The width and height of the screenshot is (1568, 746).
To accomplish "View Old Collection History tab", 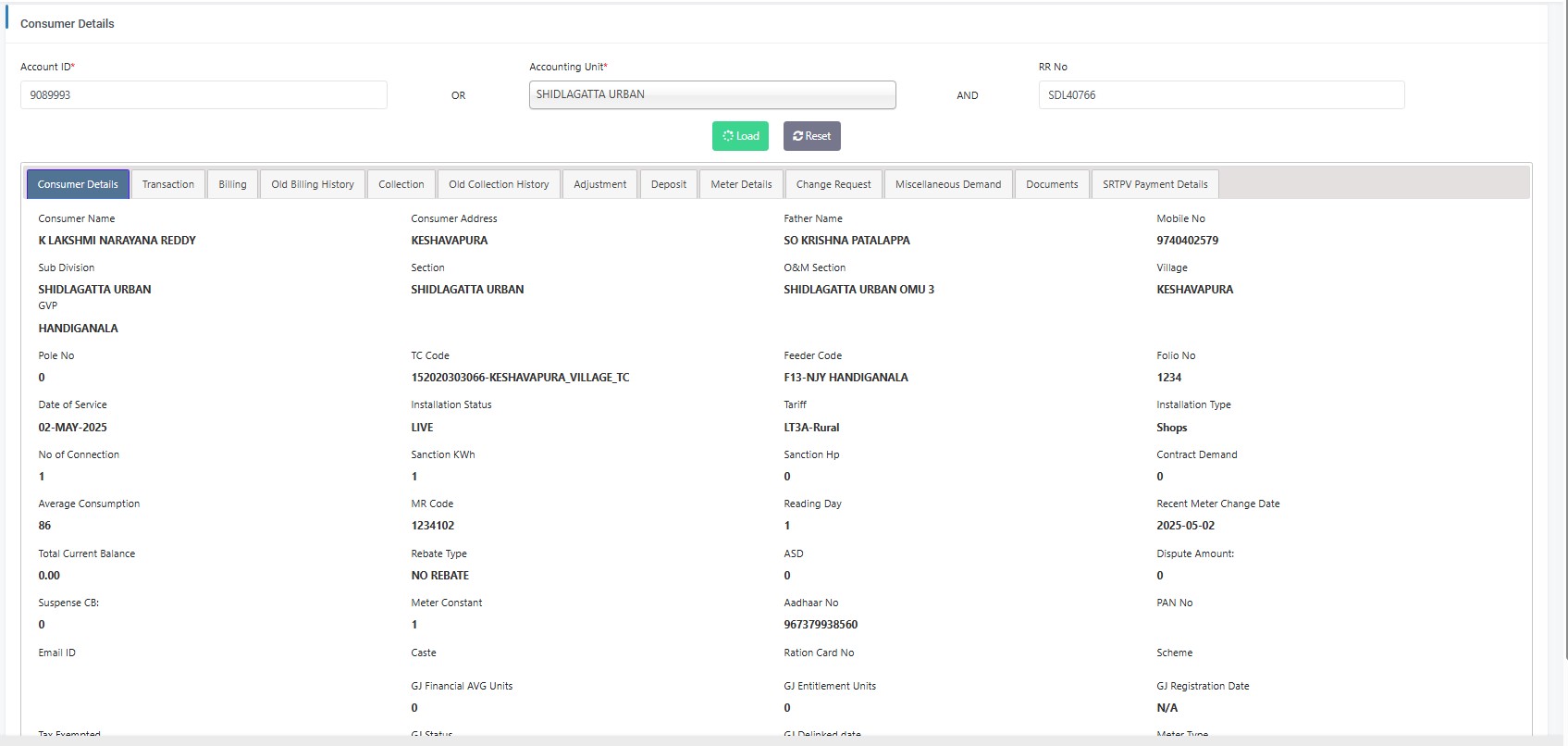I will coord(499,184).
